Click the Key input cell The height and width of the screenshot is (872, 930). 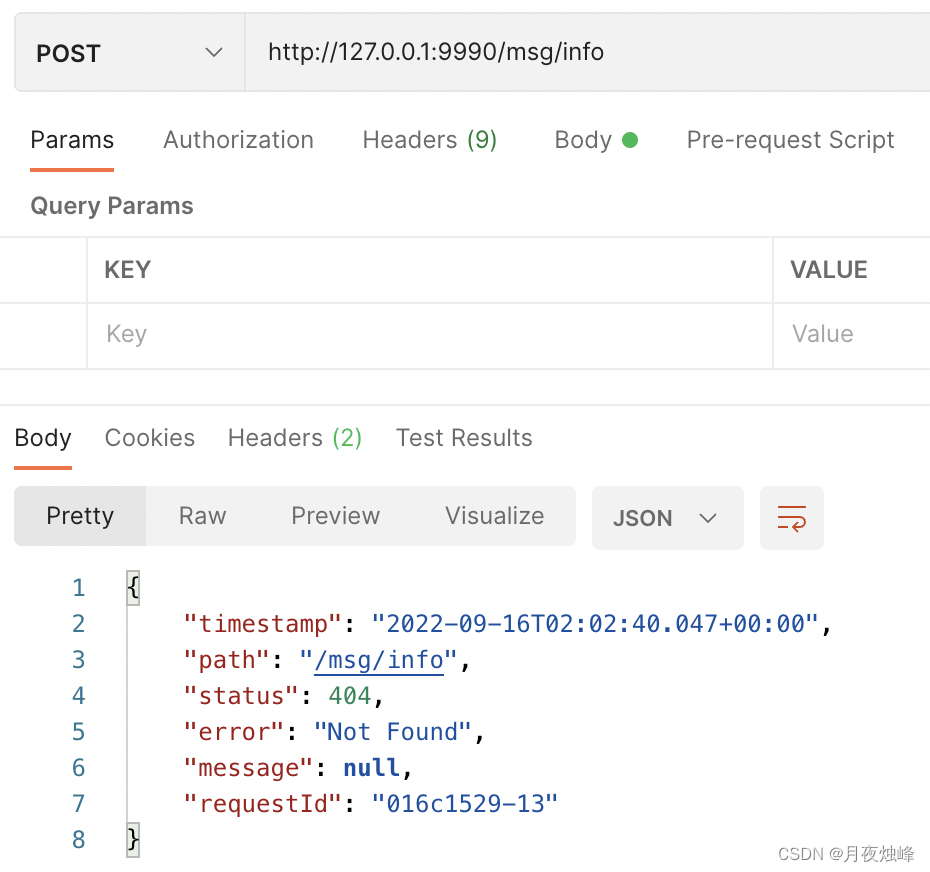tap(430, 334)
